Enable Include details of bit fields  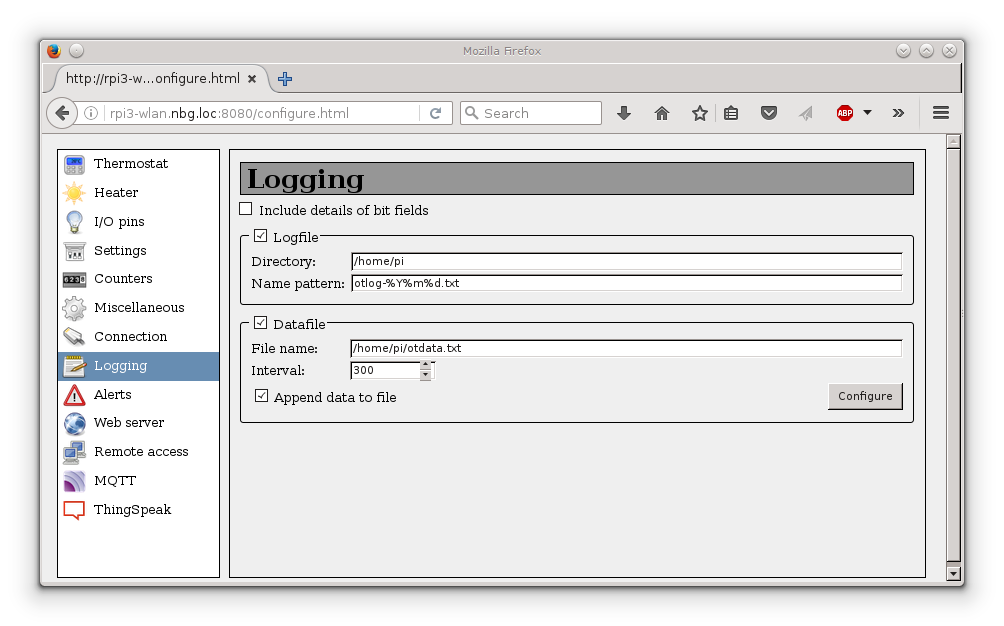pos(246,209)
